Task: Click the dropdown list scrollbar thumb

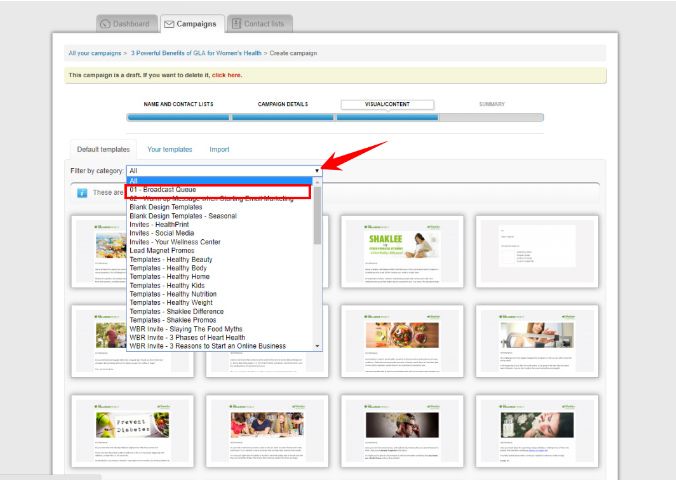Action: 317,215
